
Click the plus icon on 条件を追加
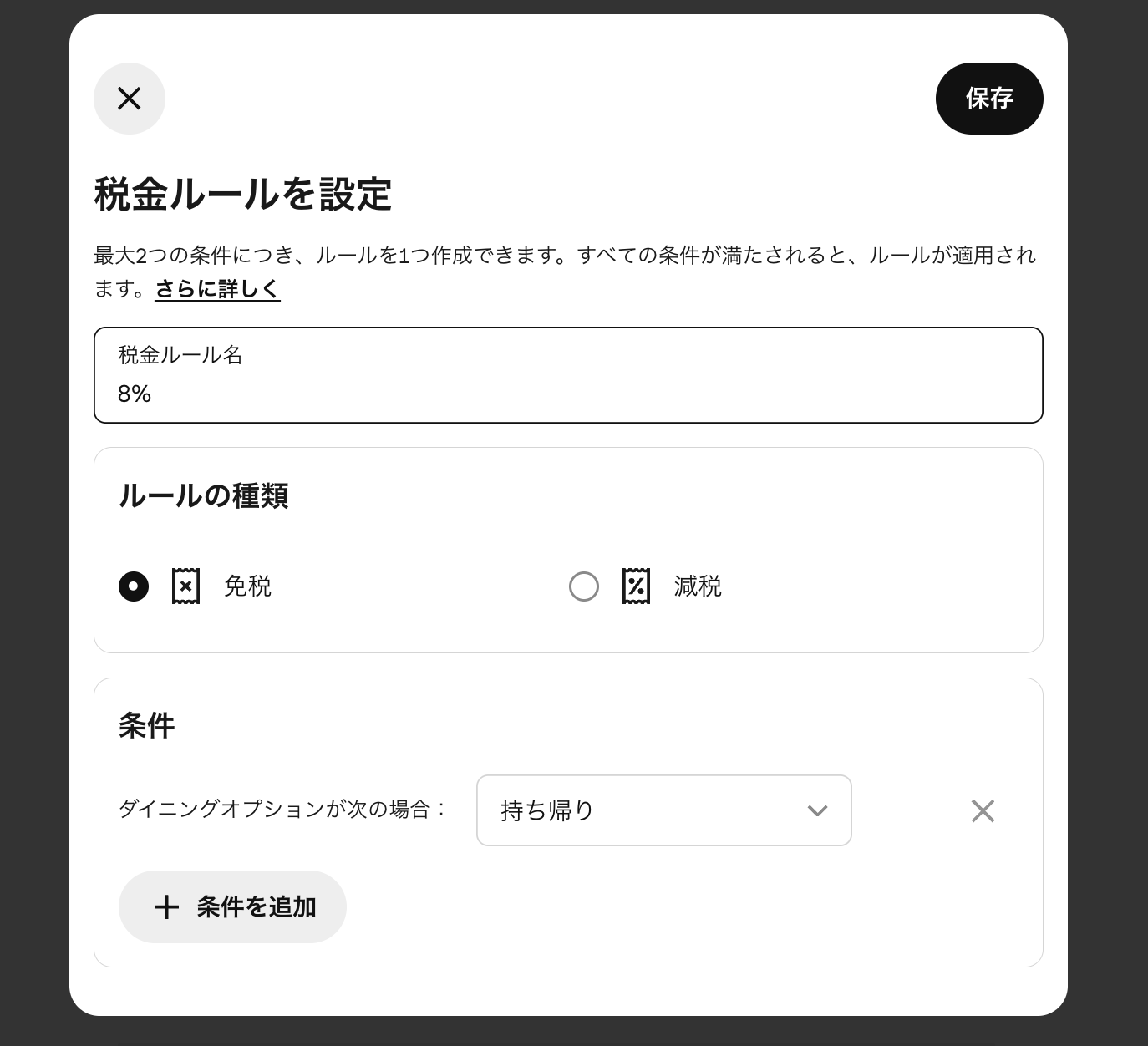pos(167,906)
